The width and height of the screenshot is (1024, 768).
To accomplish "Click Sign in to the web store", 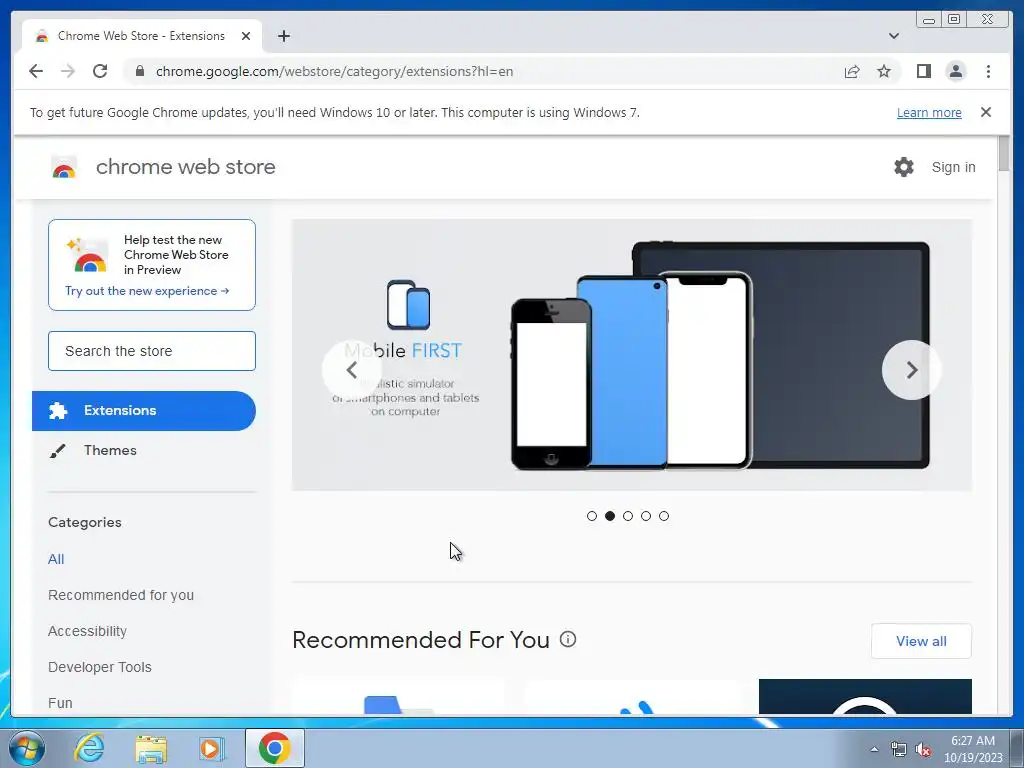I will tap(953, 167).
